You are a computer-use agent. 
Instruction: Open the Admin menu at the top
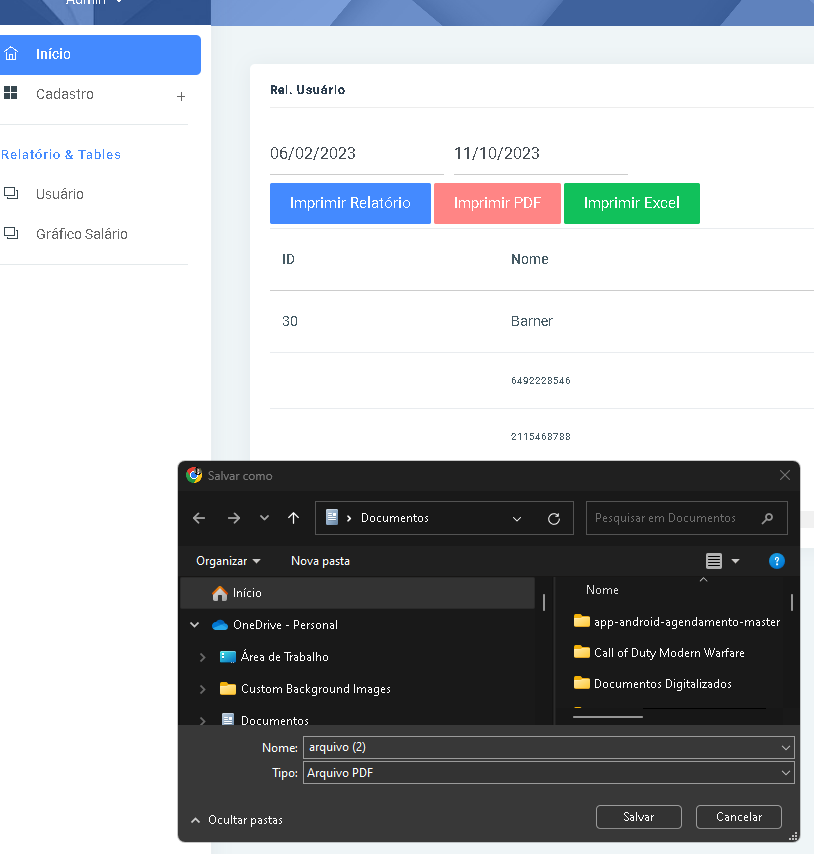(x=92, y=3)
